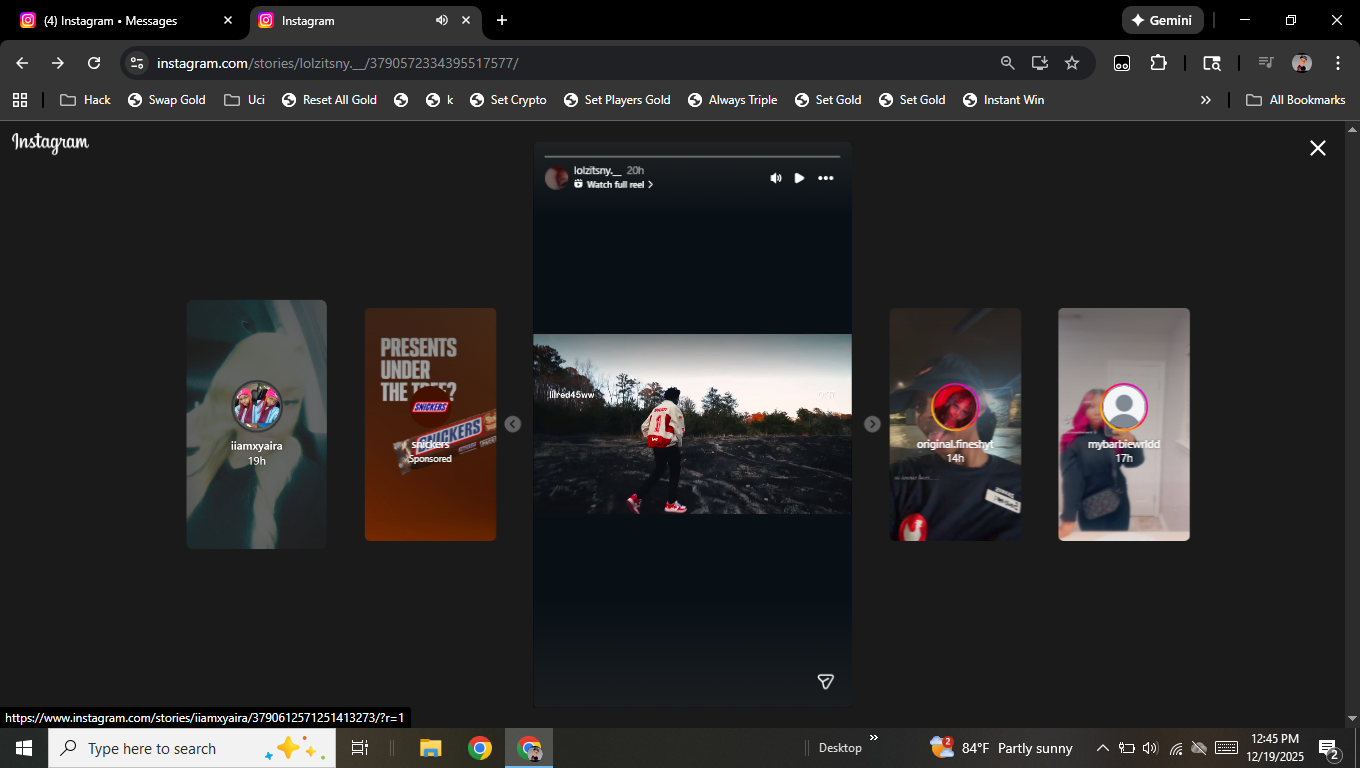Open Task View on taskbar

(360, 748)
